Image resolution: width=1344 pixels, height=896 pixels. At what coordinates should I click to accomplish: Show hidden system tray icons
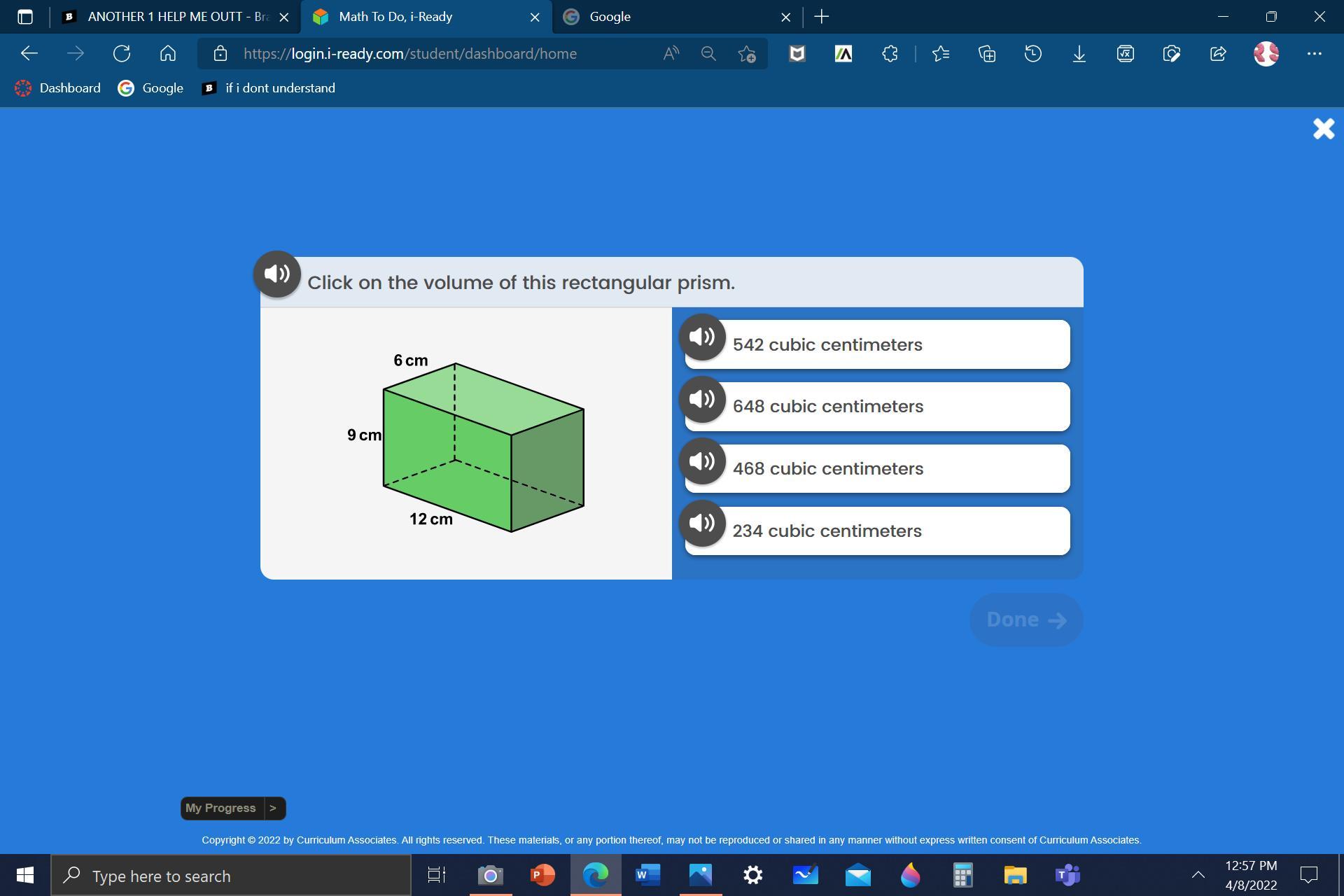tap(1198, 875)
